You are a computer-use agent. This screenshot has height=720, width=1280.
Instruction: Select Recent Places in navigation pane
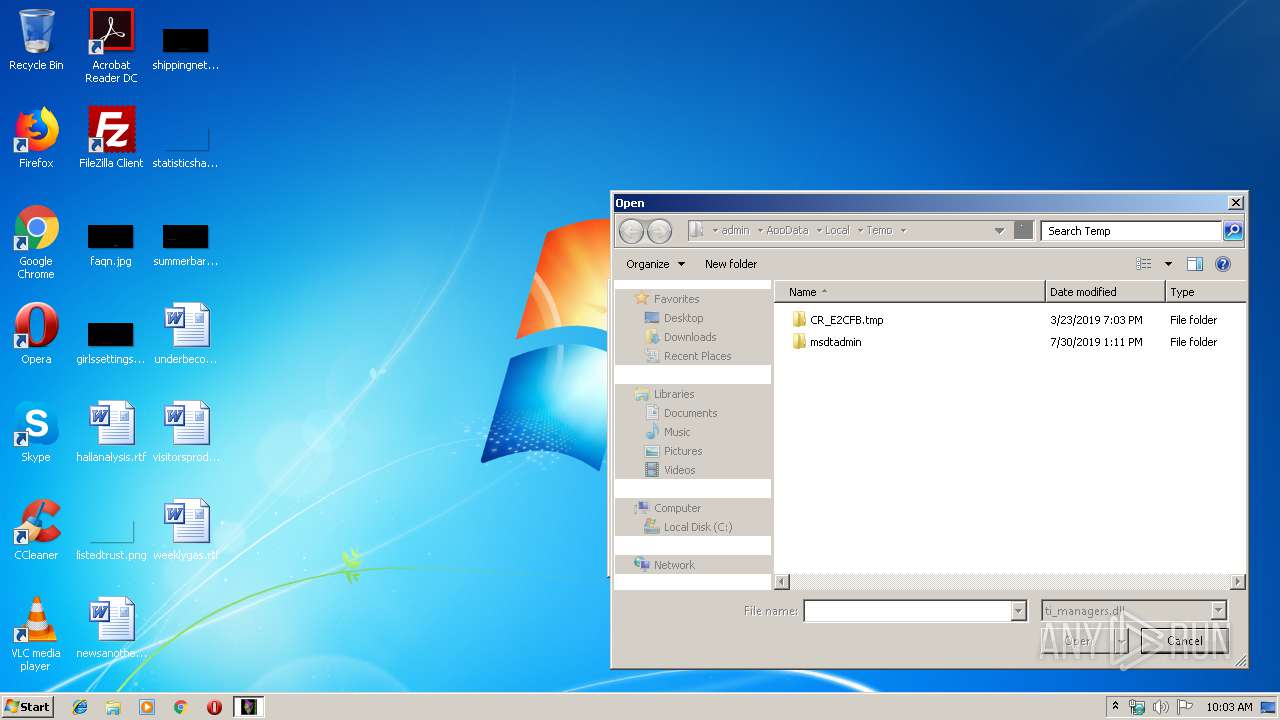697,356
